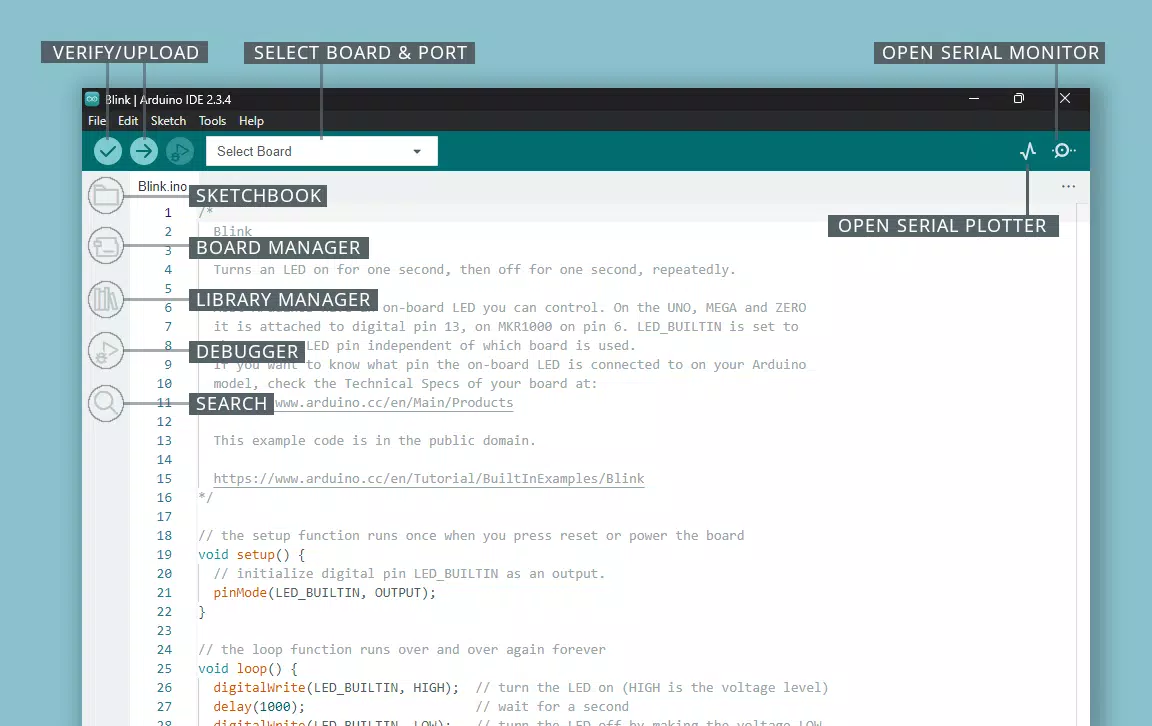Open the Edit menu
This screenshot has width=1152, height=726.
click(x=128, y=121)
